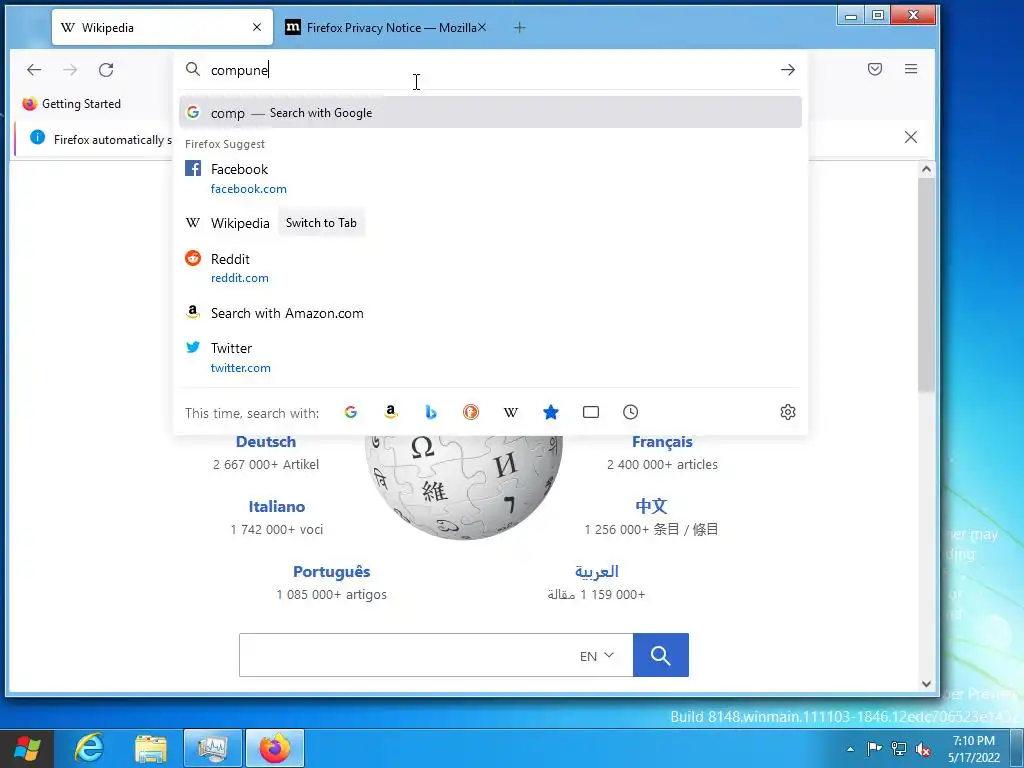
Task: Click the vertical scrollbar thumb
Action: click(926, 285)
